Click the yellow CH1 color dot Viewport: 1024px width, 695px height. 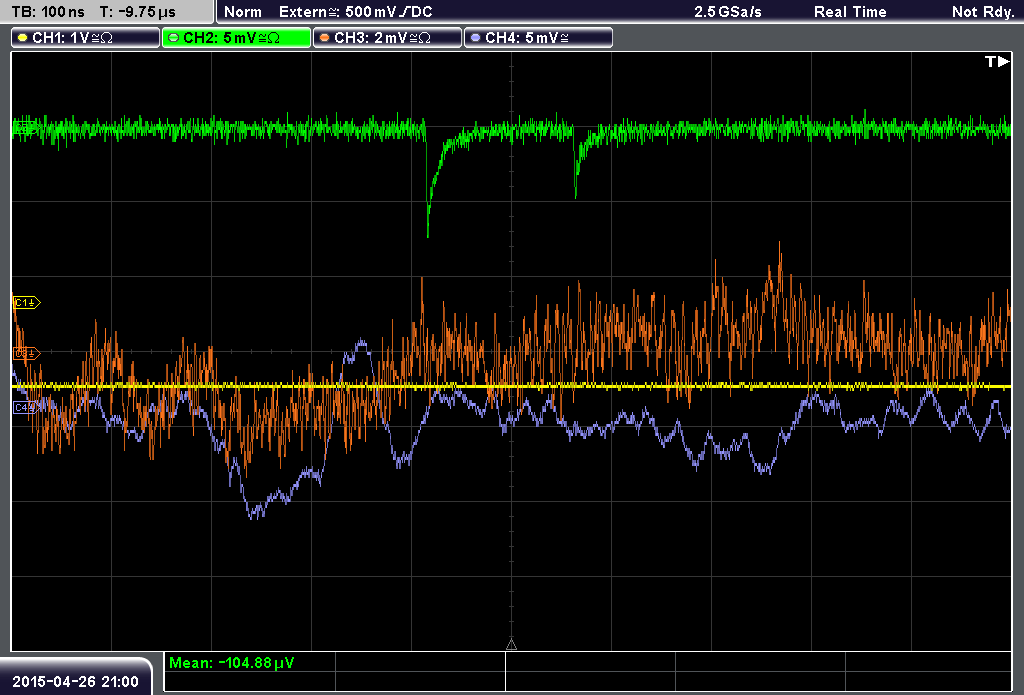[x=23, y=38]
